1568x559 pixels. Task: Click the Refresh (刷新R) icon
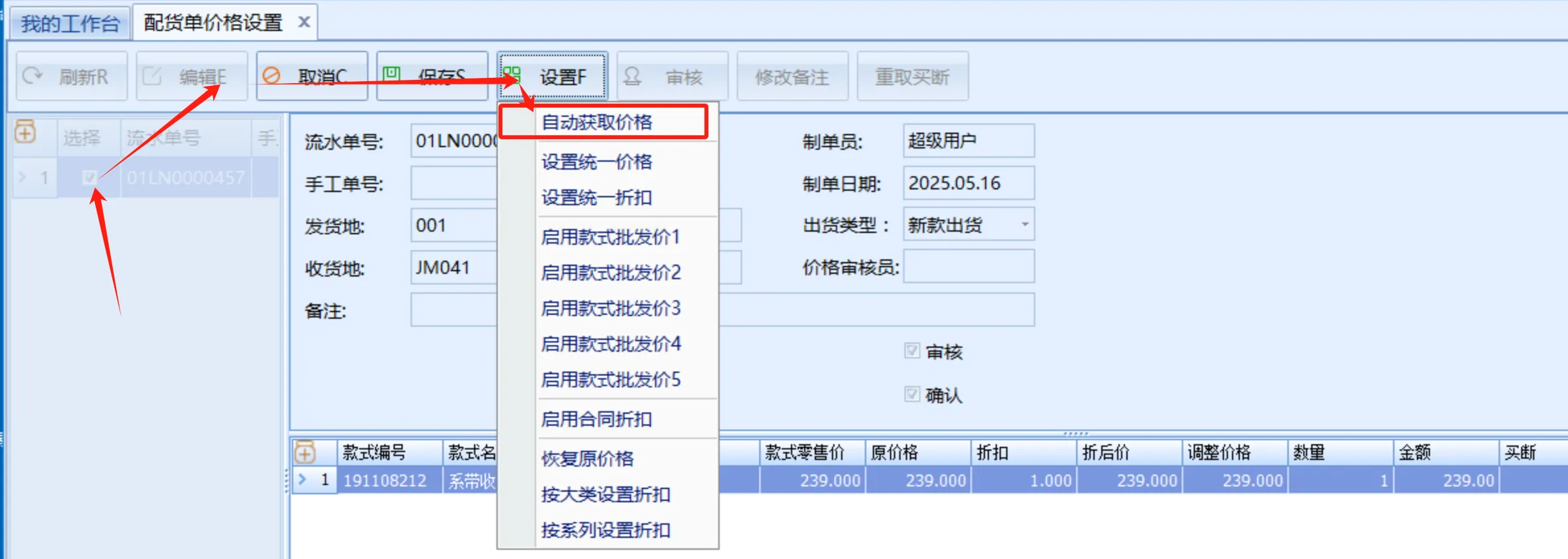coord(32,77)
